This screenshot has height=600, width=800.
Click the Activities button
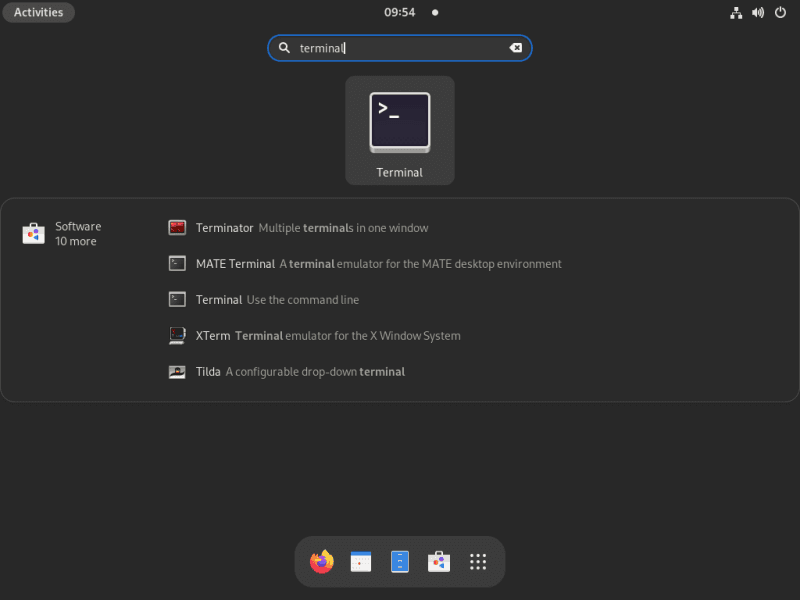click(38, 13)
